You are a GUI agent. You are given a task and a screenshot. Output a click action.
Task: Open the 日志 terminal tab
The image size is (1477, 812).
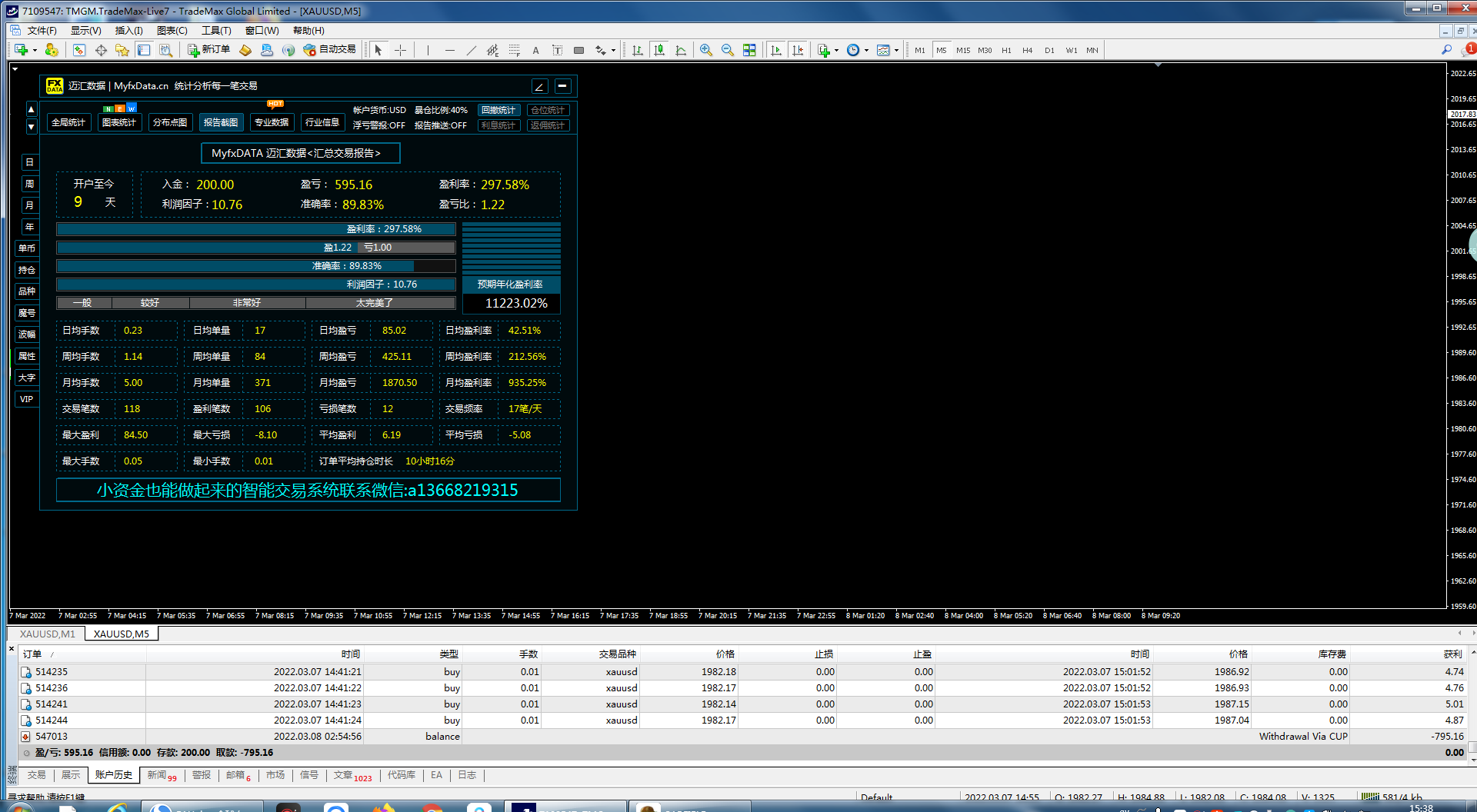(x=467, y=775)
